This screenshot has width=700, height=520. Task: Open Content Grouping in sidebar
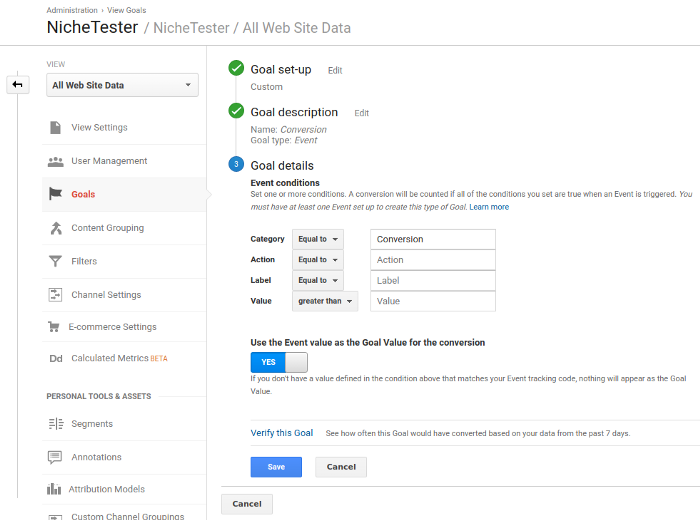[x=108, y=228]
